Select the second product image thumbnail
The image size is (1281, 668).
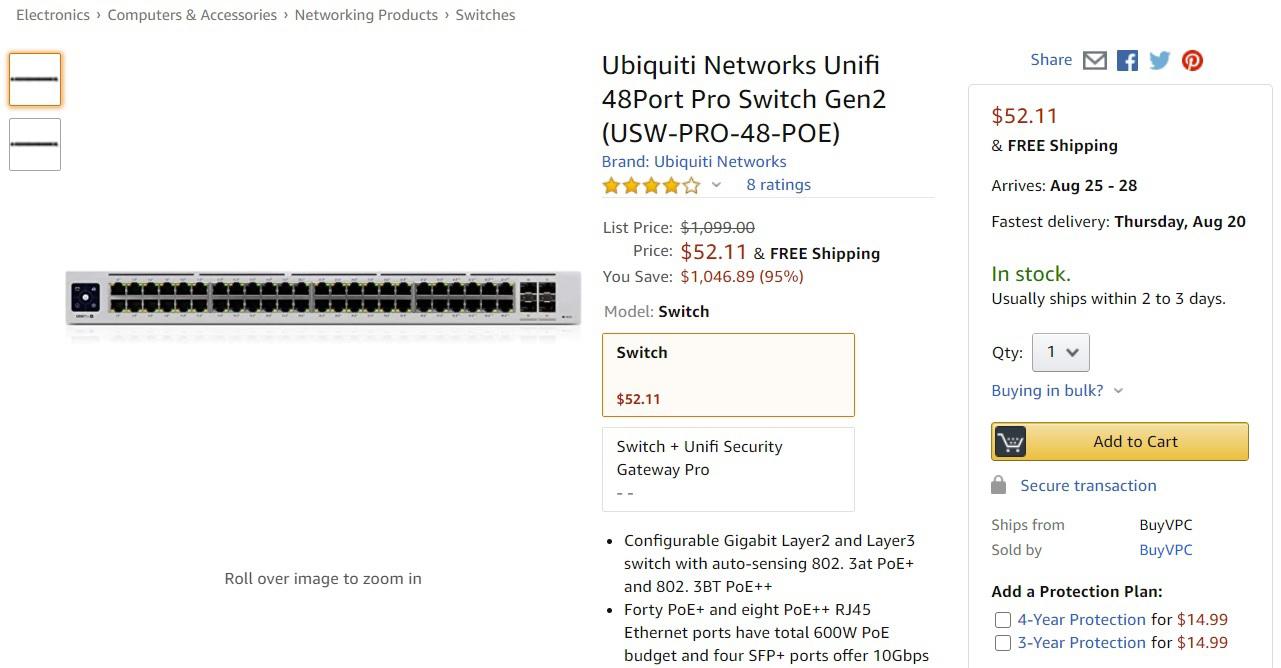point(34,144)
